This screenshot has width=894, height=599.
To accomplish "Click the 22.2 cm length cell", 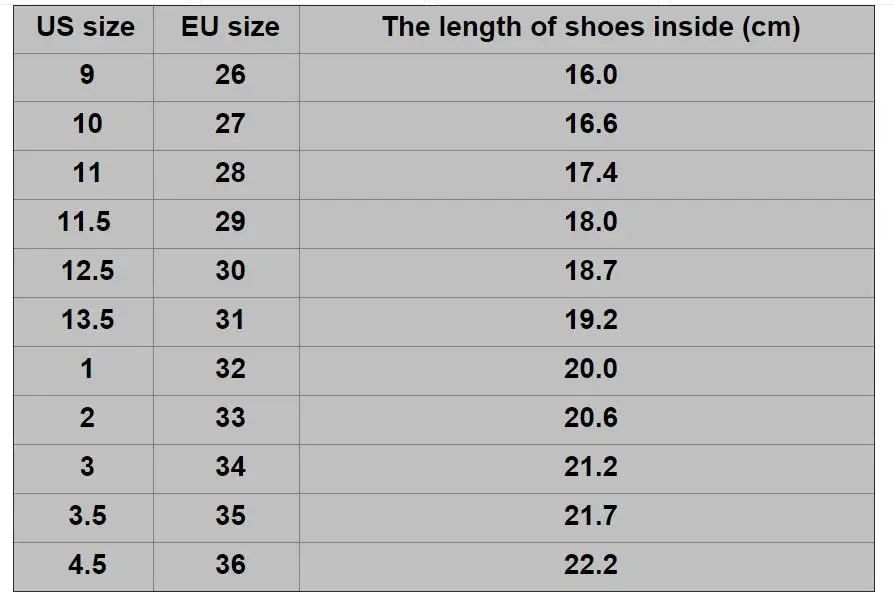I will point(587,567).
